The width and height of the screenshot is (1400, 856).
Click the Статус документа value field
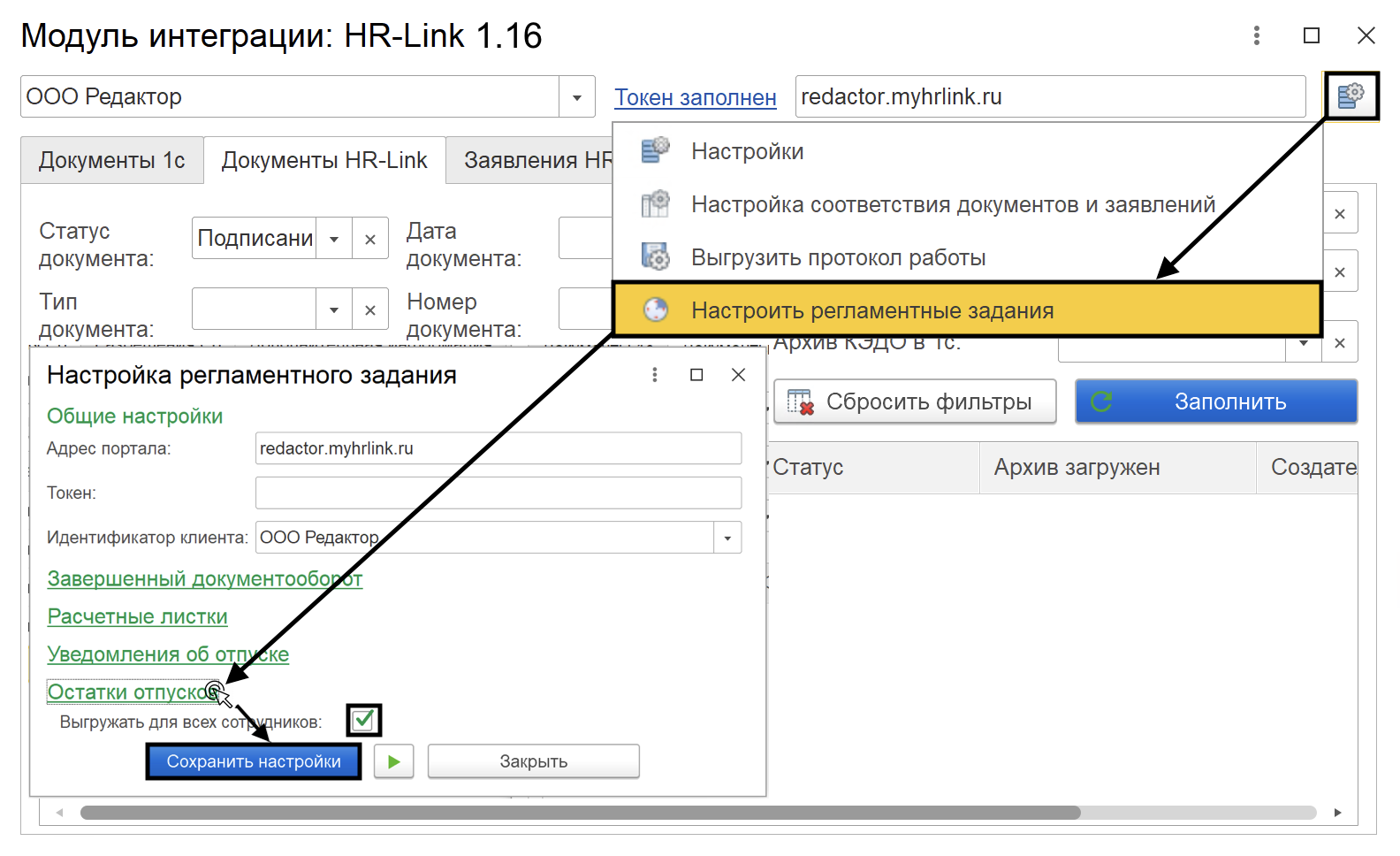255,239
